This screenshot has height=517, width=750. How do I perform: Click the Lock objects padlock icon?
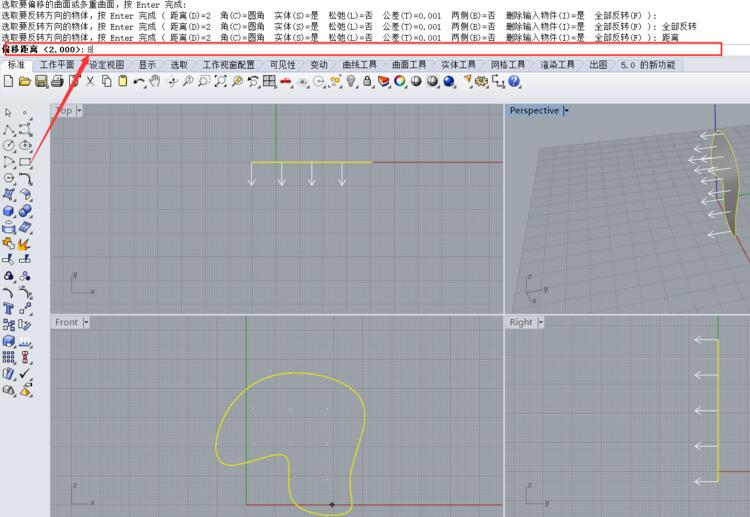point(367,81)
